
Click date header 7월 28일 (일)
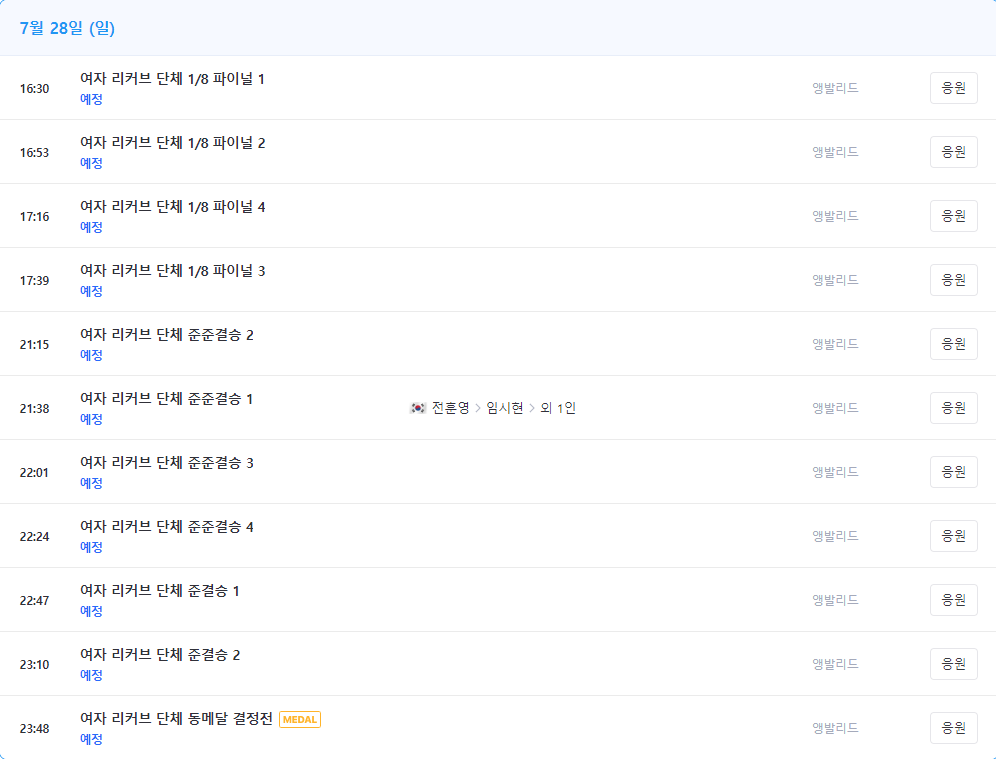(66, 29)
